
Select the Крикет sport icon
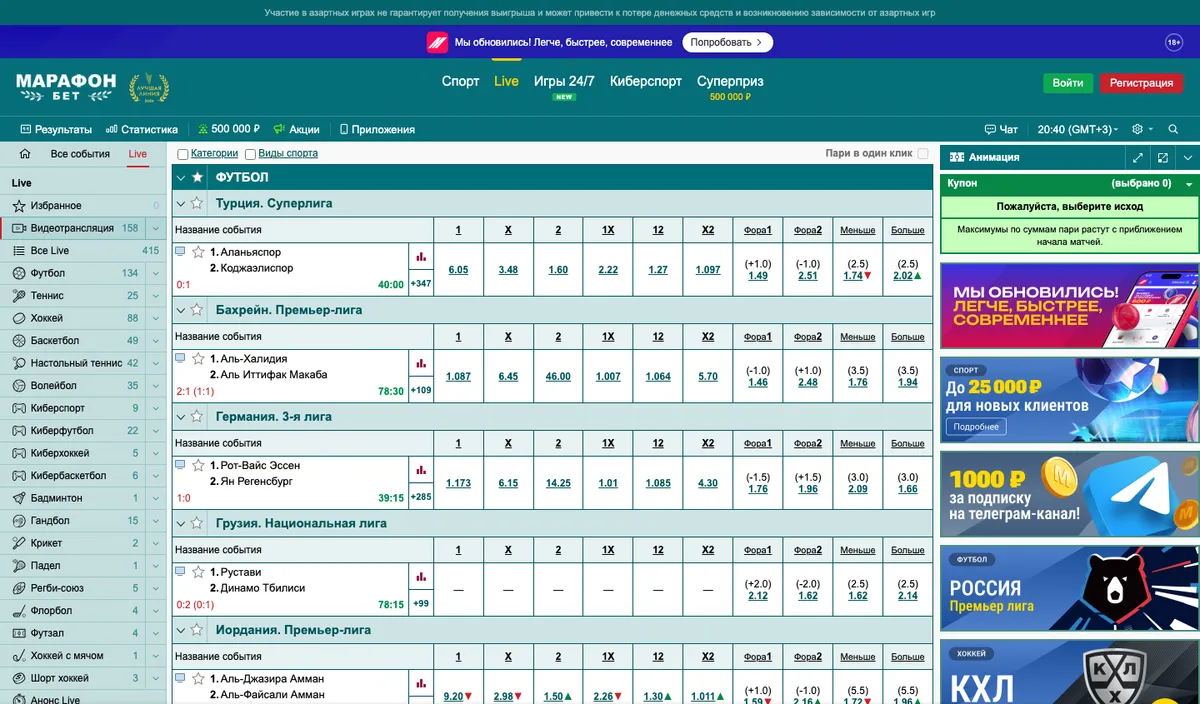coord(19,543)
